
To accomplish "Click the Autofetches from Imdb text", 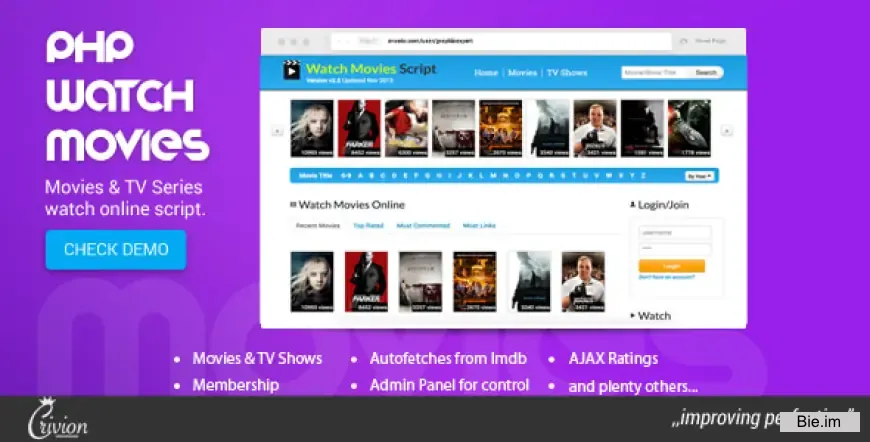I will point(448,359).
